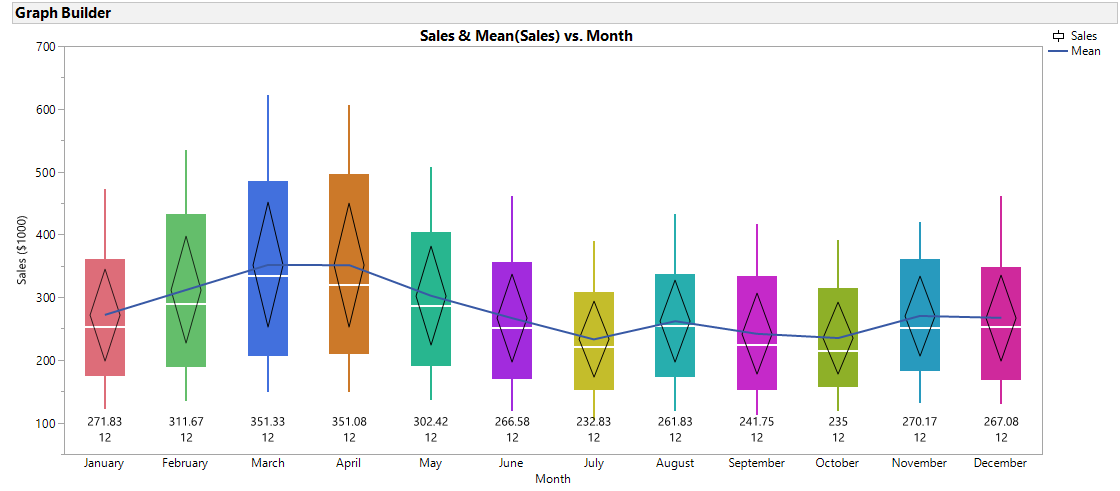The height and width of the screenshot is (491, 1120).
Task: Click the 351.33 mean value under March
Action: [x=268, y=423]
